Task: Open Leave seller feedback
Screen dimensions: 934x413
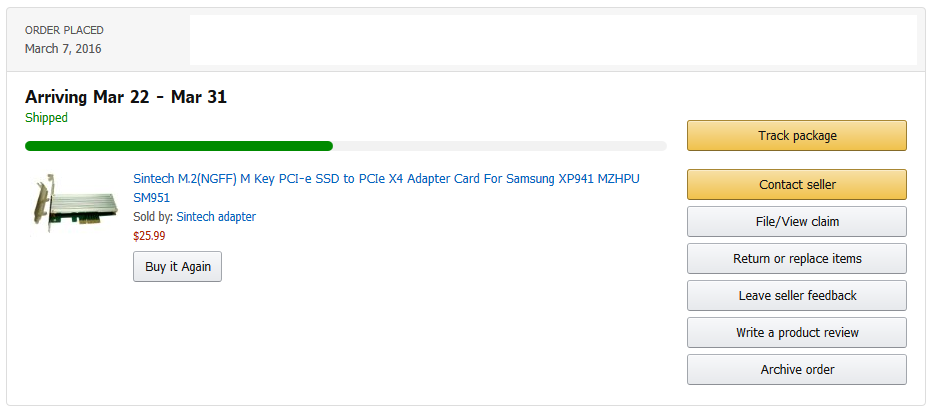Action: (x=796, y=296)
